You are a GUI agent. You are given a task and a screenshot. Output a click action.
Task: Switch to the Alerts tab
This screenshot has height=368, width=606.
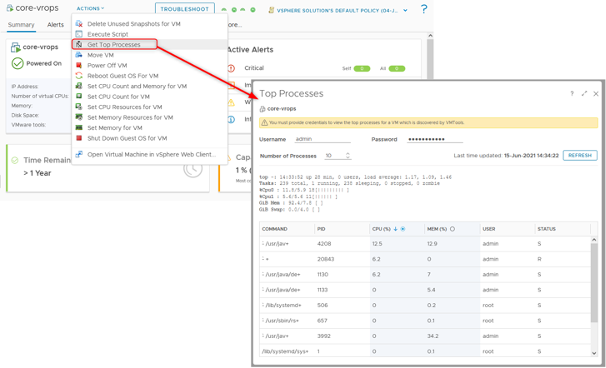click(55, 25)
